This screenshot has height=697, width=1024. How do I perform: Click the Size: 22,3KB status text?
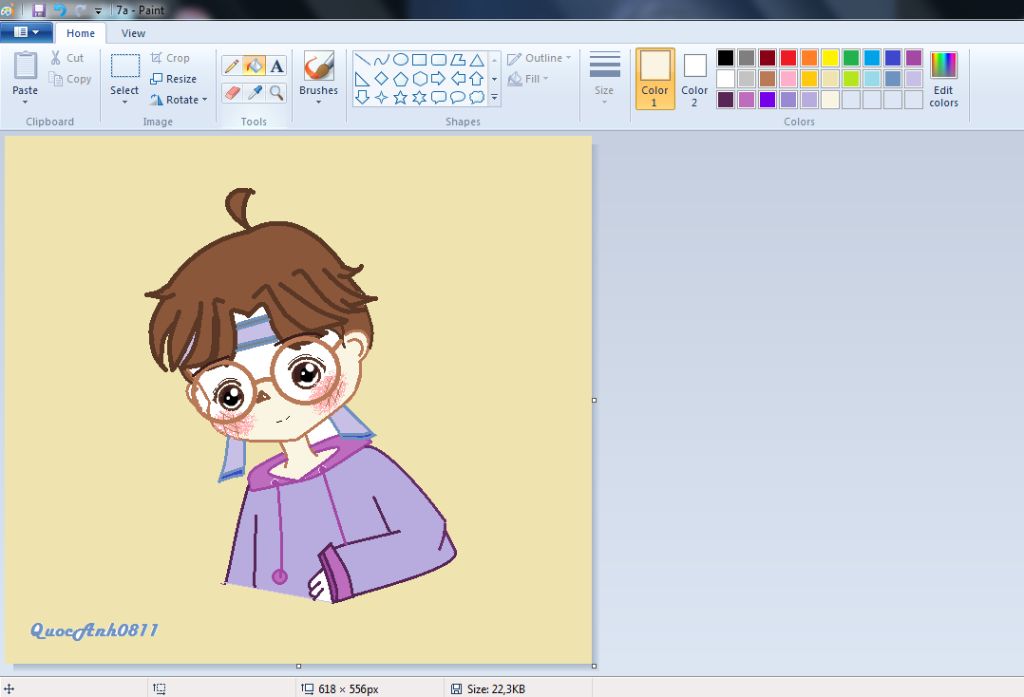point(496,689)
